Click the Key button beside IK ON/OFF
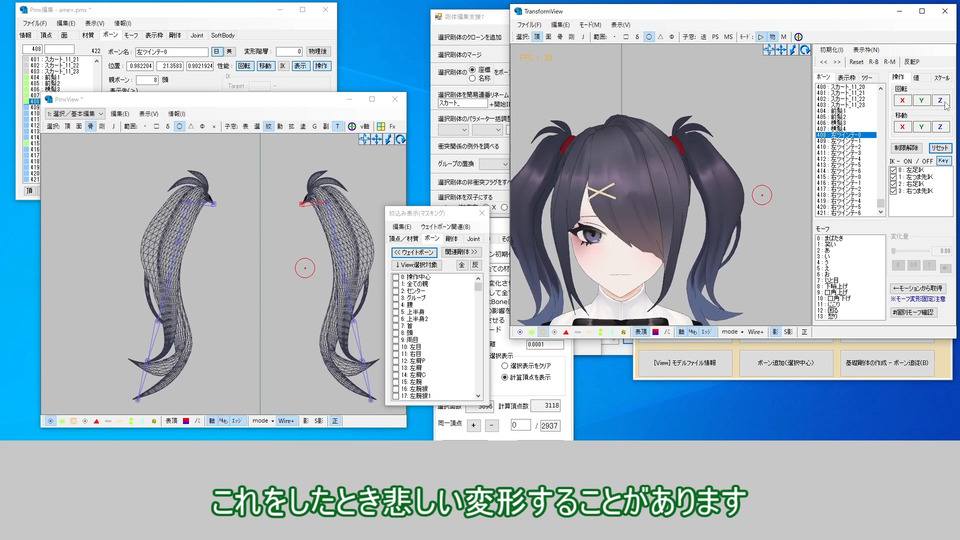 (x=943, y=160)
